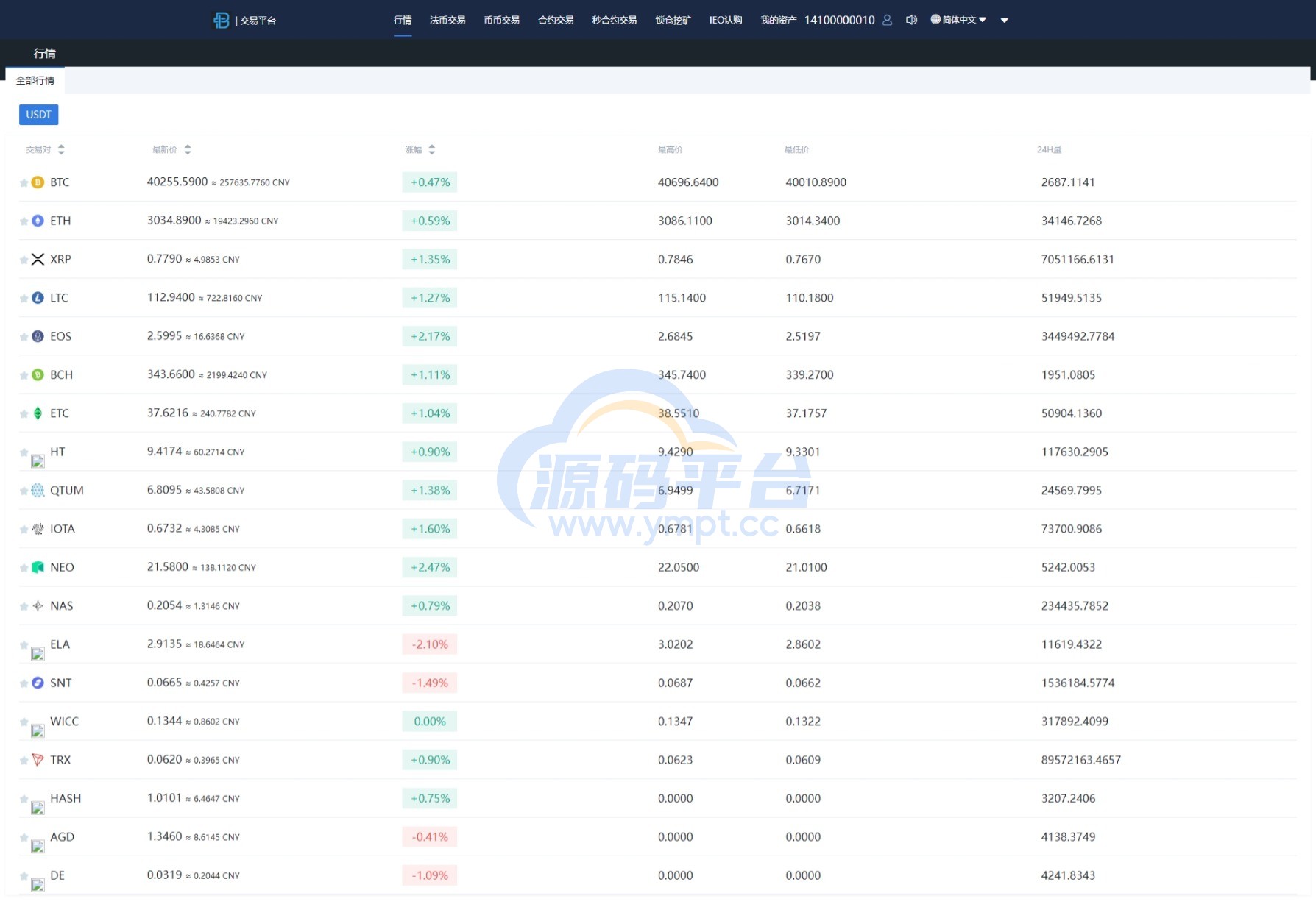Sort by 交易对 column arrows

(x=61, y=149)
